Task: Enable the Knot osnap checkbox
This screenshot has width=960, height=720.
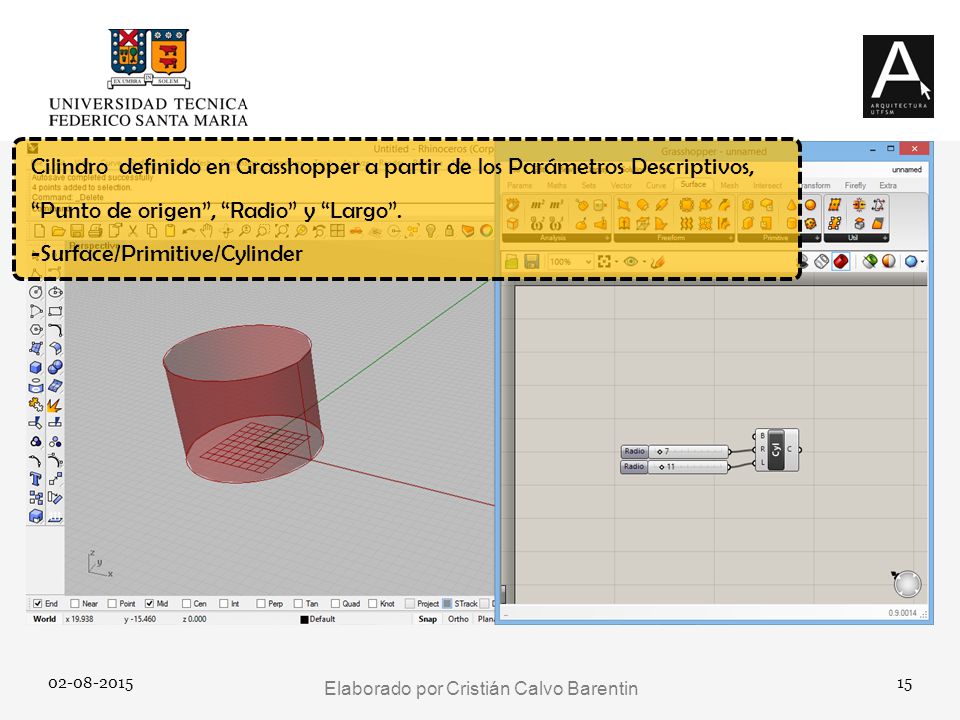Action: [373, 604]
